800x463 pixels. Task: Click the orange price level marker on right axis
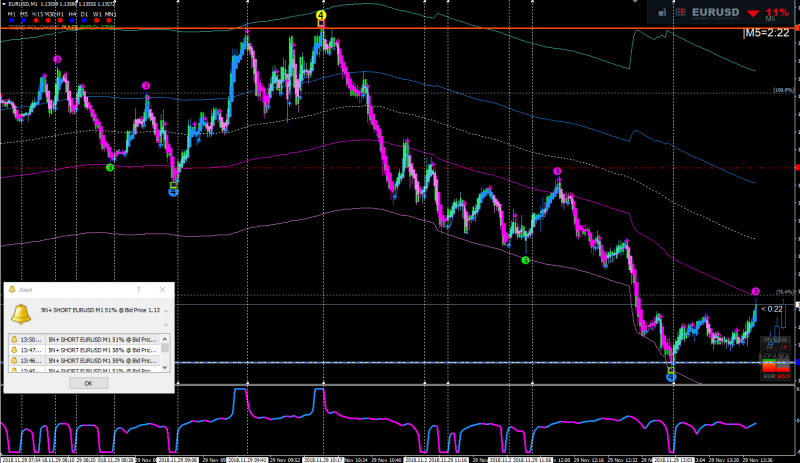point(797,29)
